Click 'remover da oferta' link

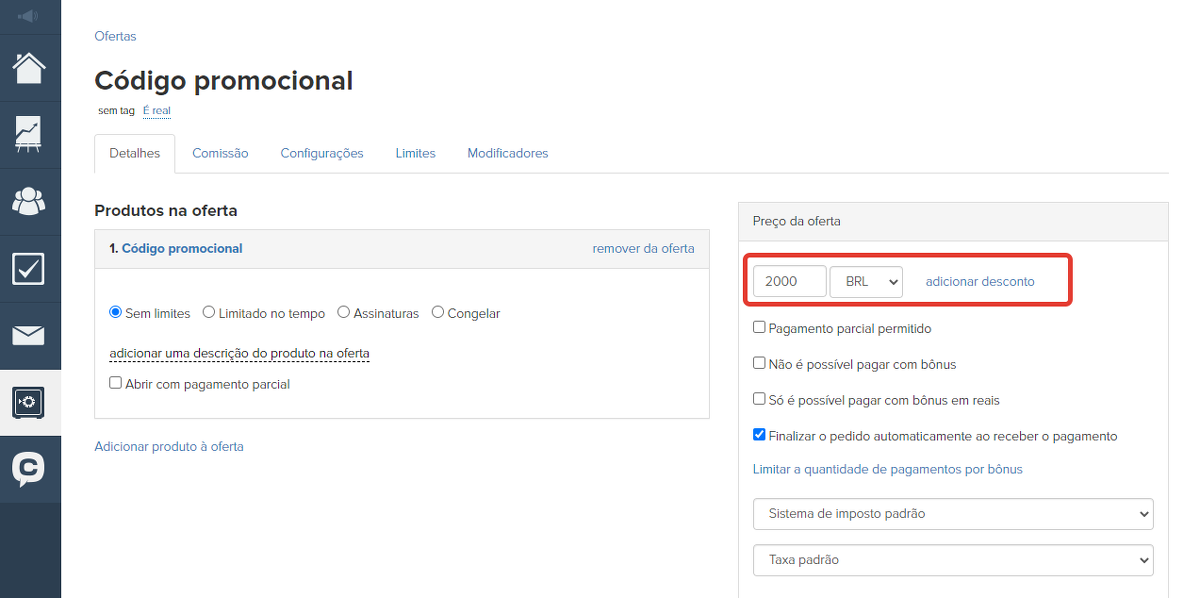click(x=643, y=249)
